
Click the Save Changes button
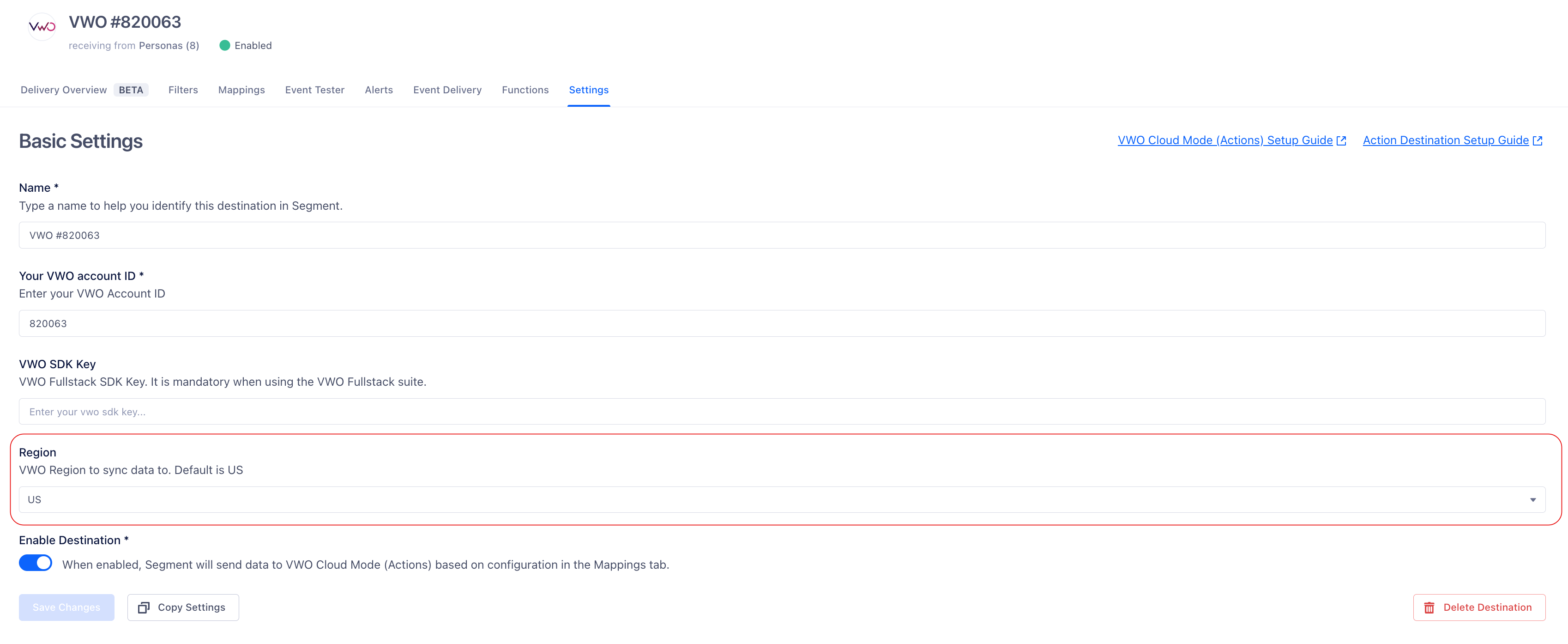pos(66,608)
